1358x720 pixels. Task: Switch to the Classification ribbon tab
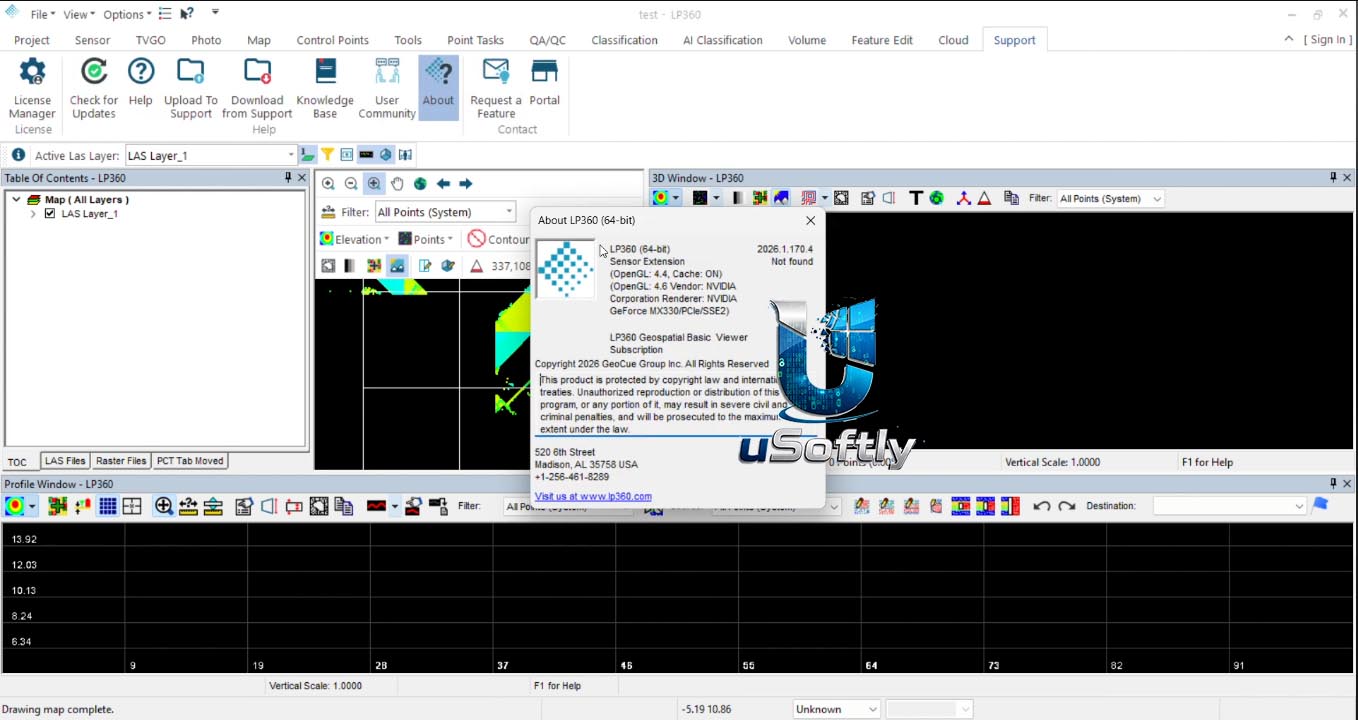click(624, 40)
